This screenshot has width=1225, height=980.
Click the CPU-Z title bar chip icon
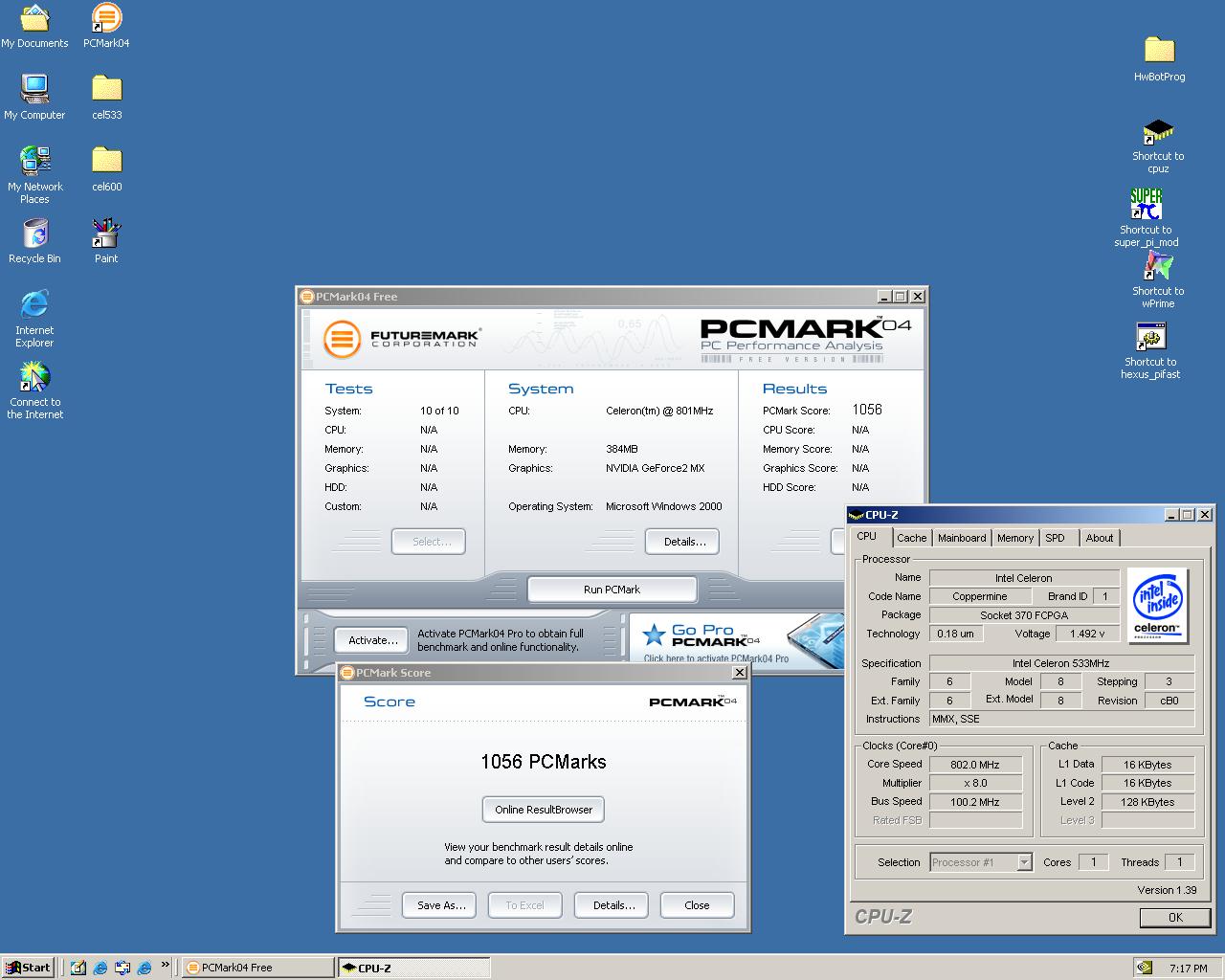coord(856,515)
